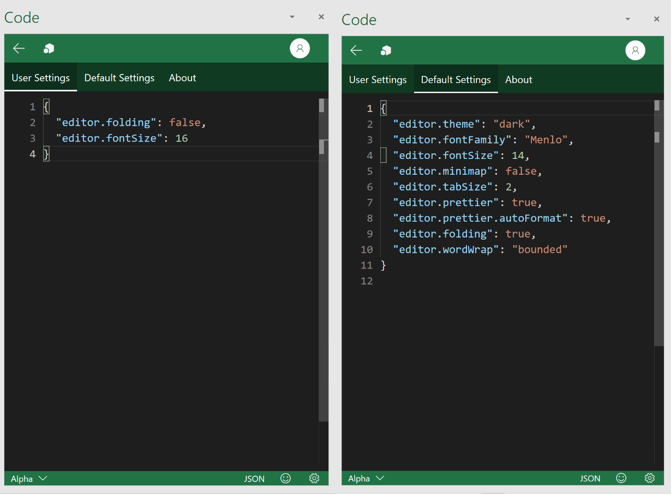Go back using the right pane arrow
Screen dimensions: 672x497
(x=356, y=51)
